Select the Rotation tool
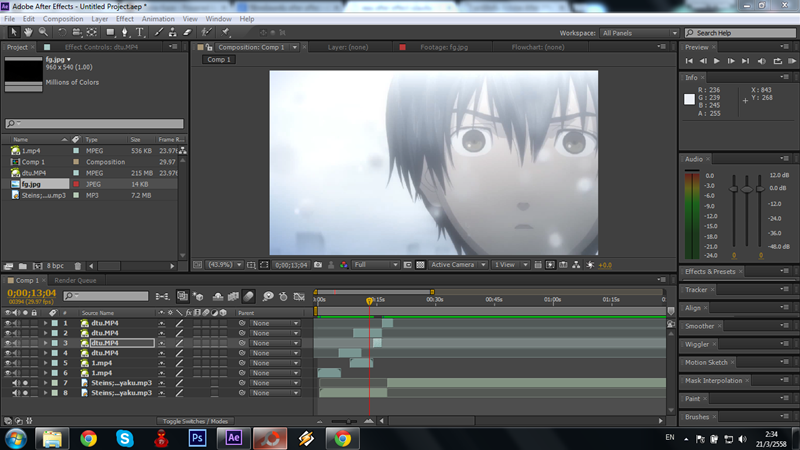 62,32
